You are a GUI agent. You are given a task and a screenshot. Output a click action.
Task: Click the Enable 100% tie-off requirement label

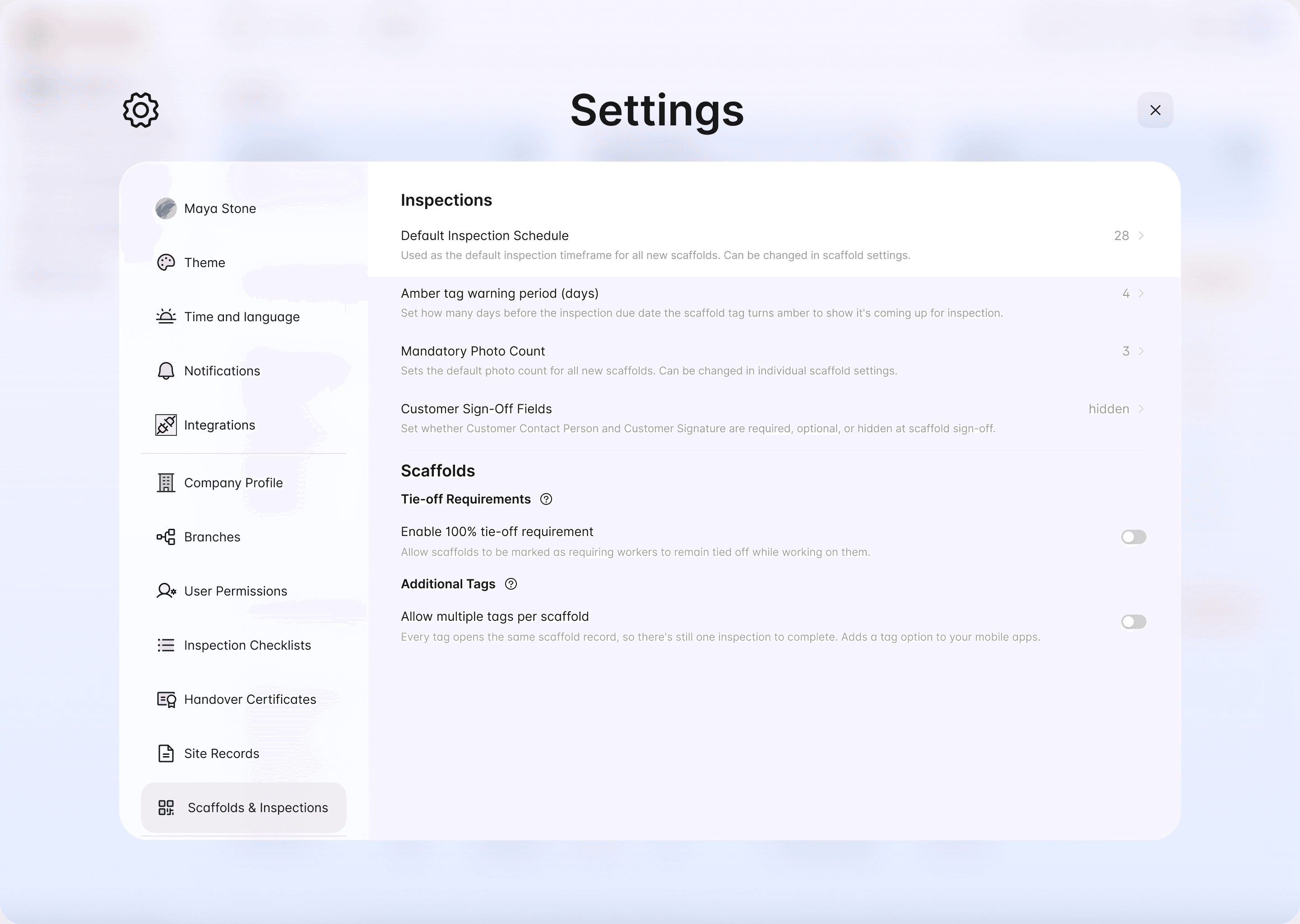click(497, 531)
